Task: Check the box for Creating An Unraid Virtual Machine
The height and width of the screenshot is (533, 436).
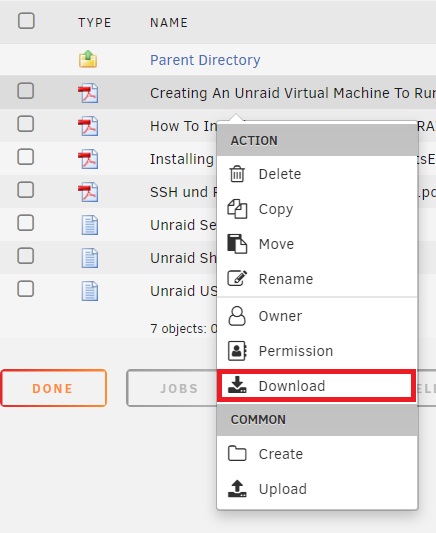Action: 25,91
